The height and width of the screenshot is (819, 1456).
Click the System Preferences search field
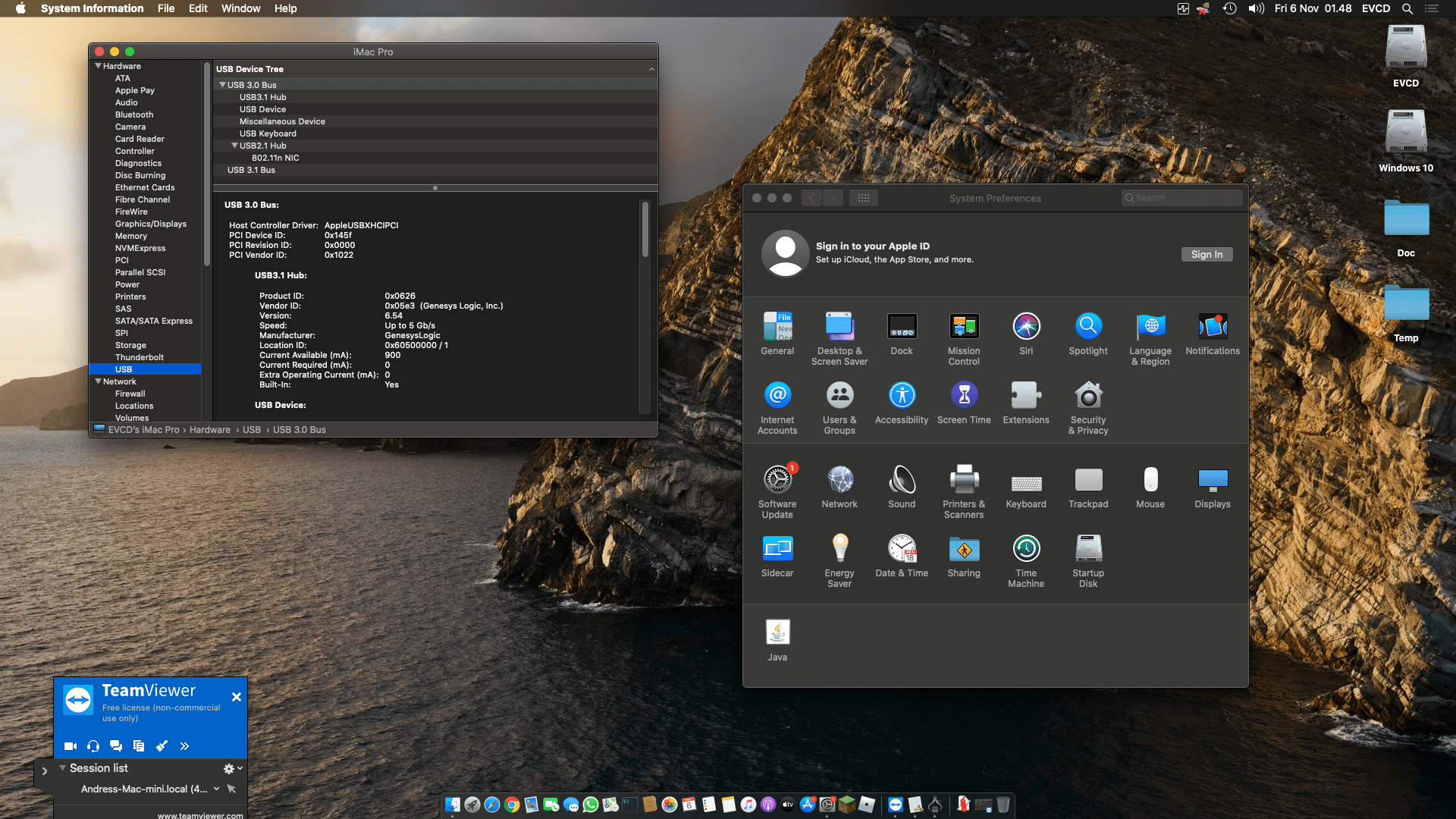1181,198
